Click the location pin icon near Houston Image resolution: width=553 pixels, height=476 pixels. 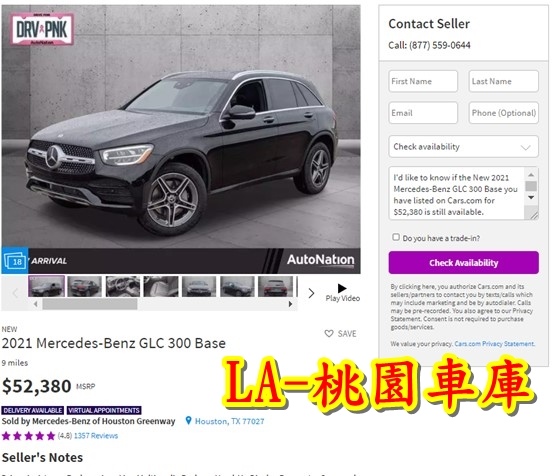pyautogui.click(x=189, y=420)
